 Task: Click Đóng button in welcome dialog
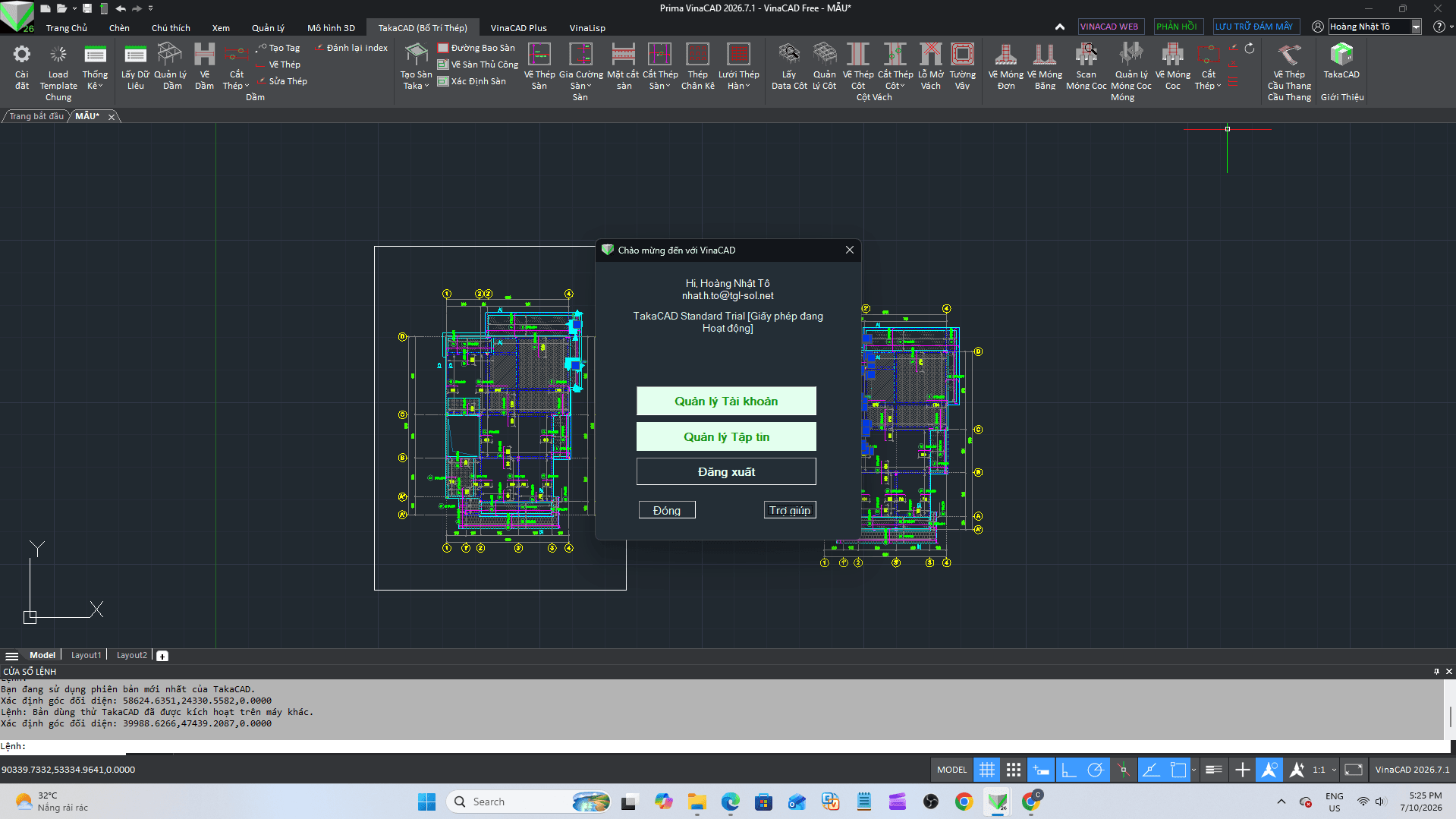[667, 510]
